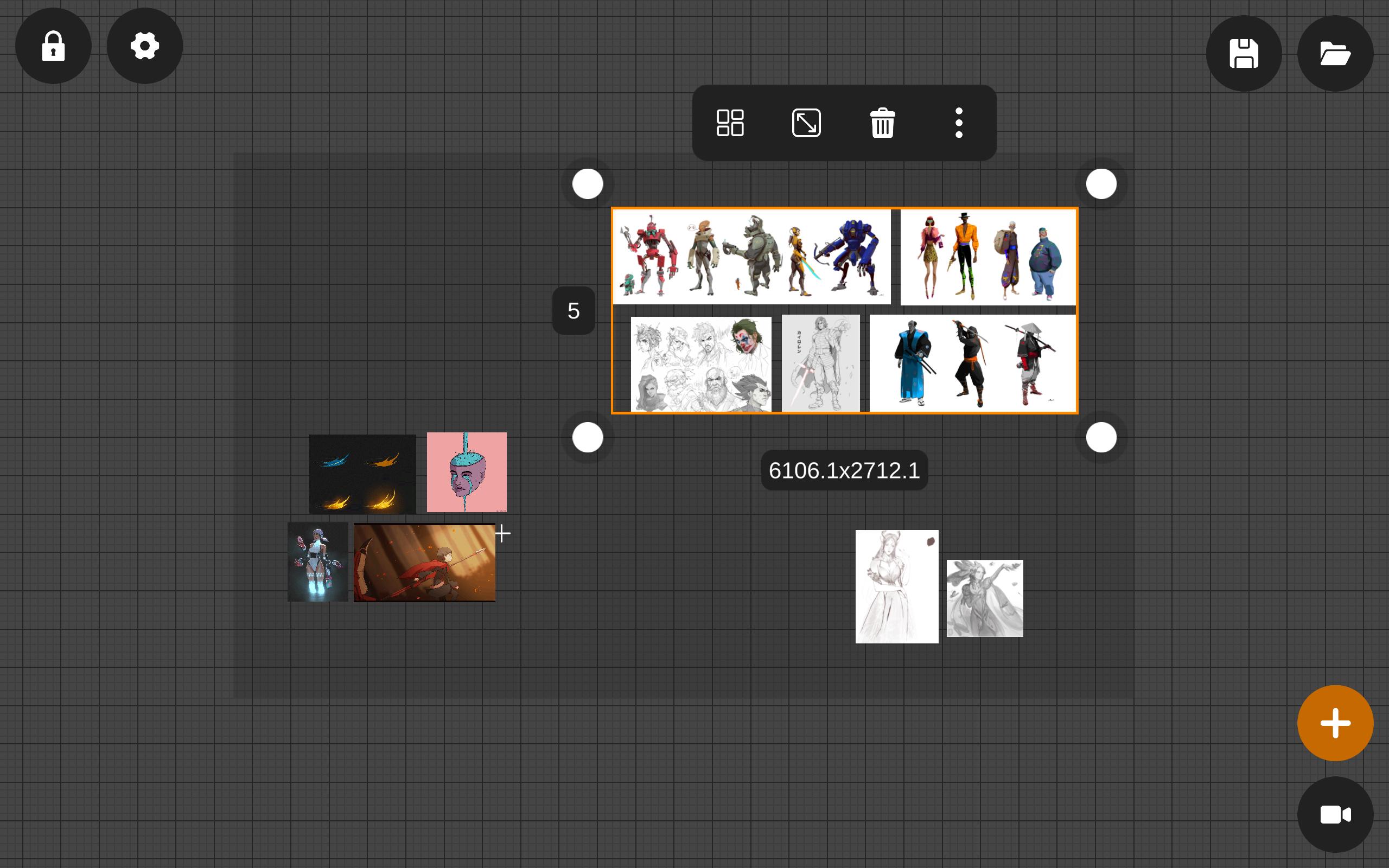Open a file with folder icon
This screenshot has width=1389, height=868.
pyautogui.click(x=1335, y=53)
